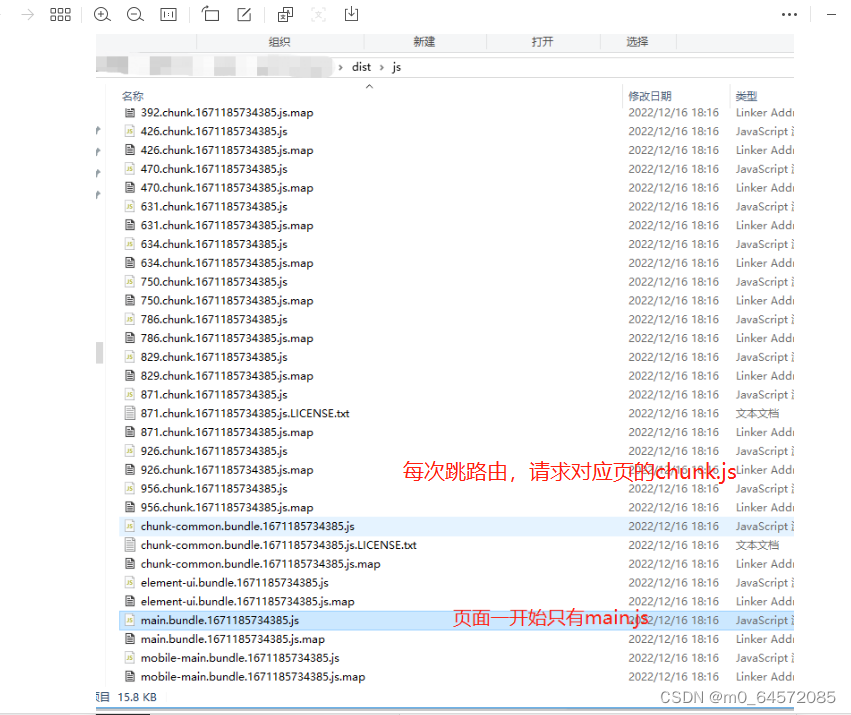
Task: Click the zoom in magnifier icon
Action: tap(101, 14)
